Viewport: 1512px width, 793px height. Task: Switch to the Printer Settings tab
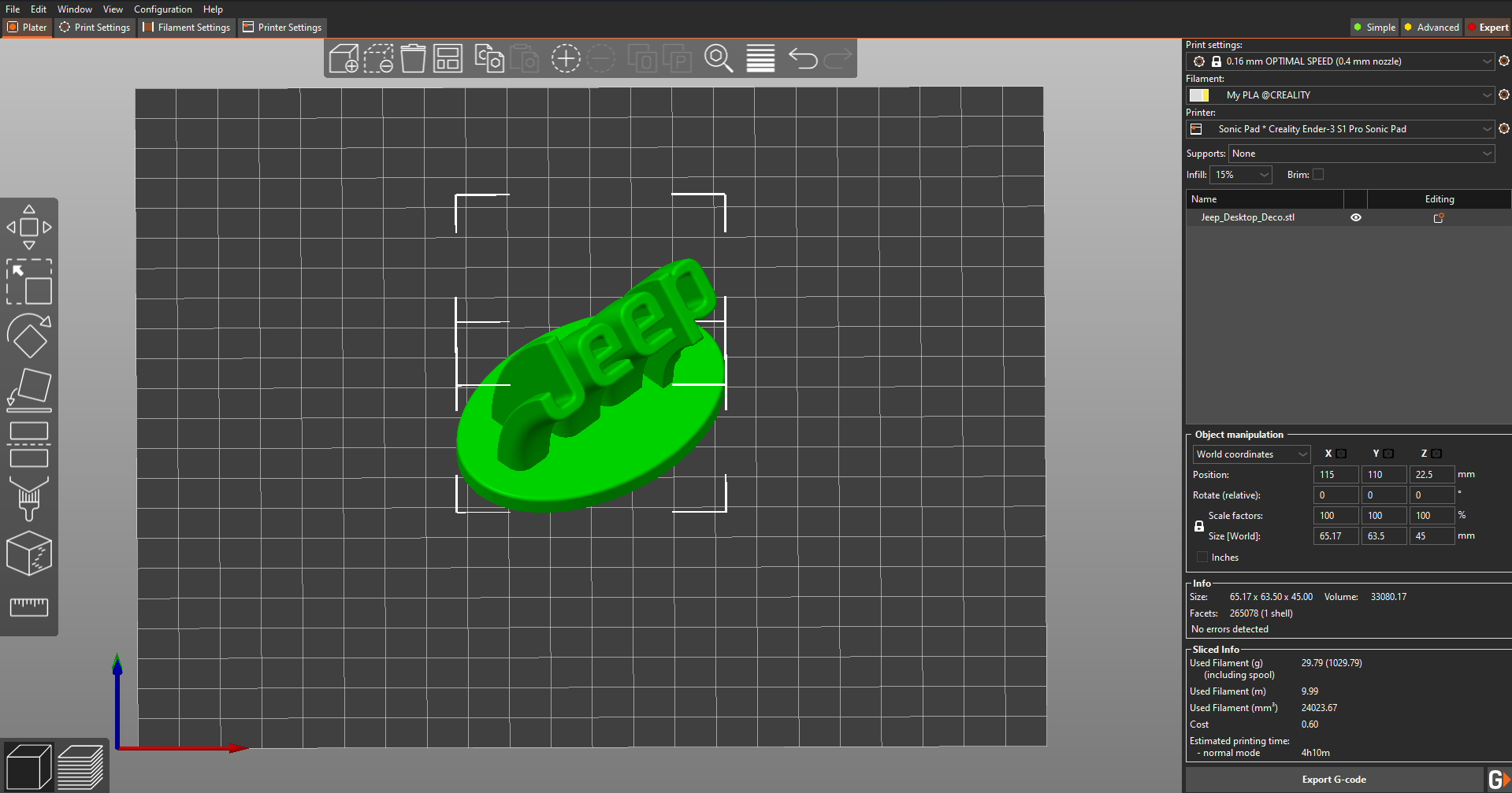[283, 28]
